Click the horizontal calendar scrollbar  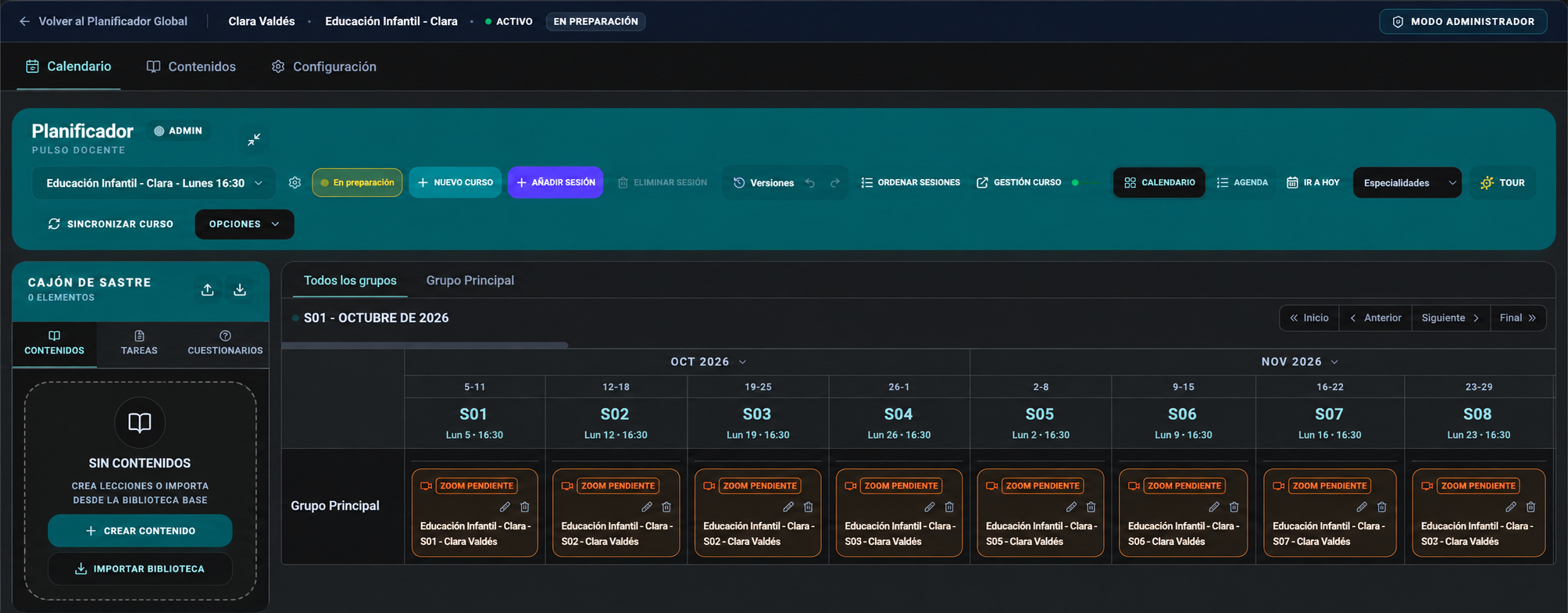(x=425, y=345)
